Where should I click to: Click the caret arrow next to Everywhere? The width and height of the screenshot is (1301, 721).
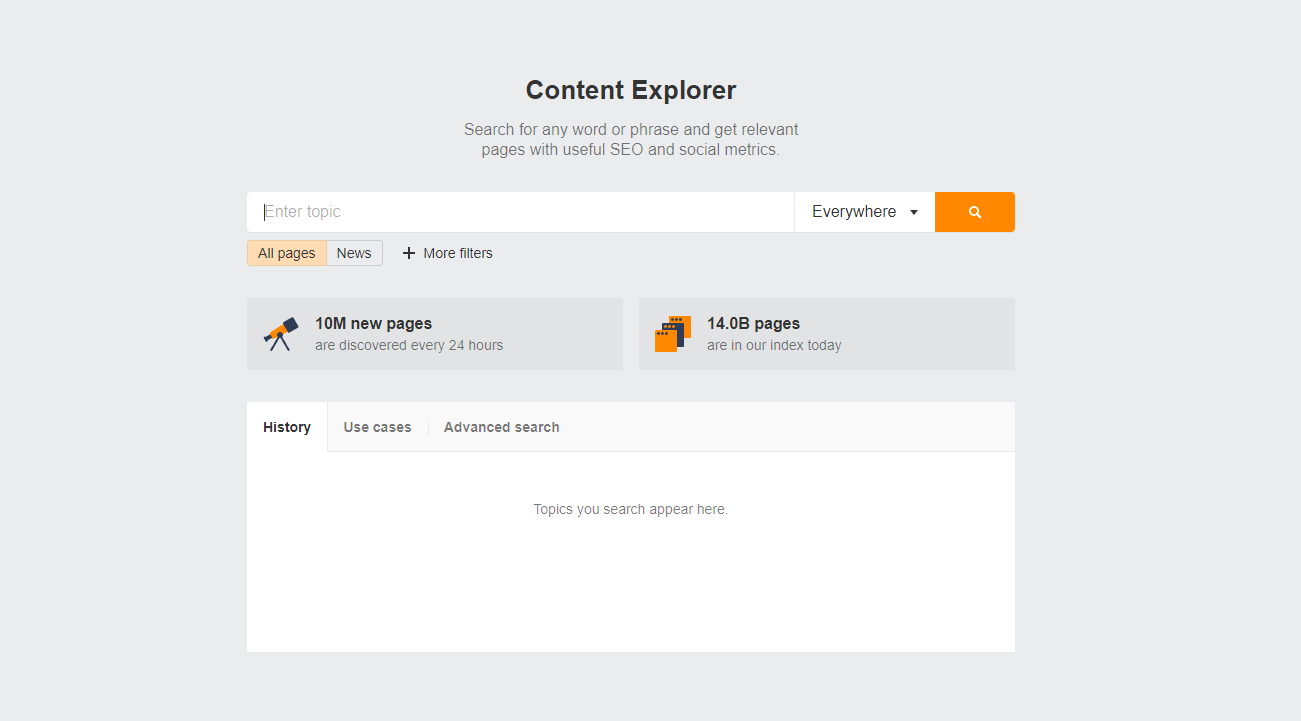click(914, 212)
